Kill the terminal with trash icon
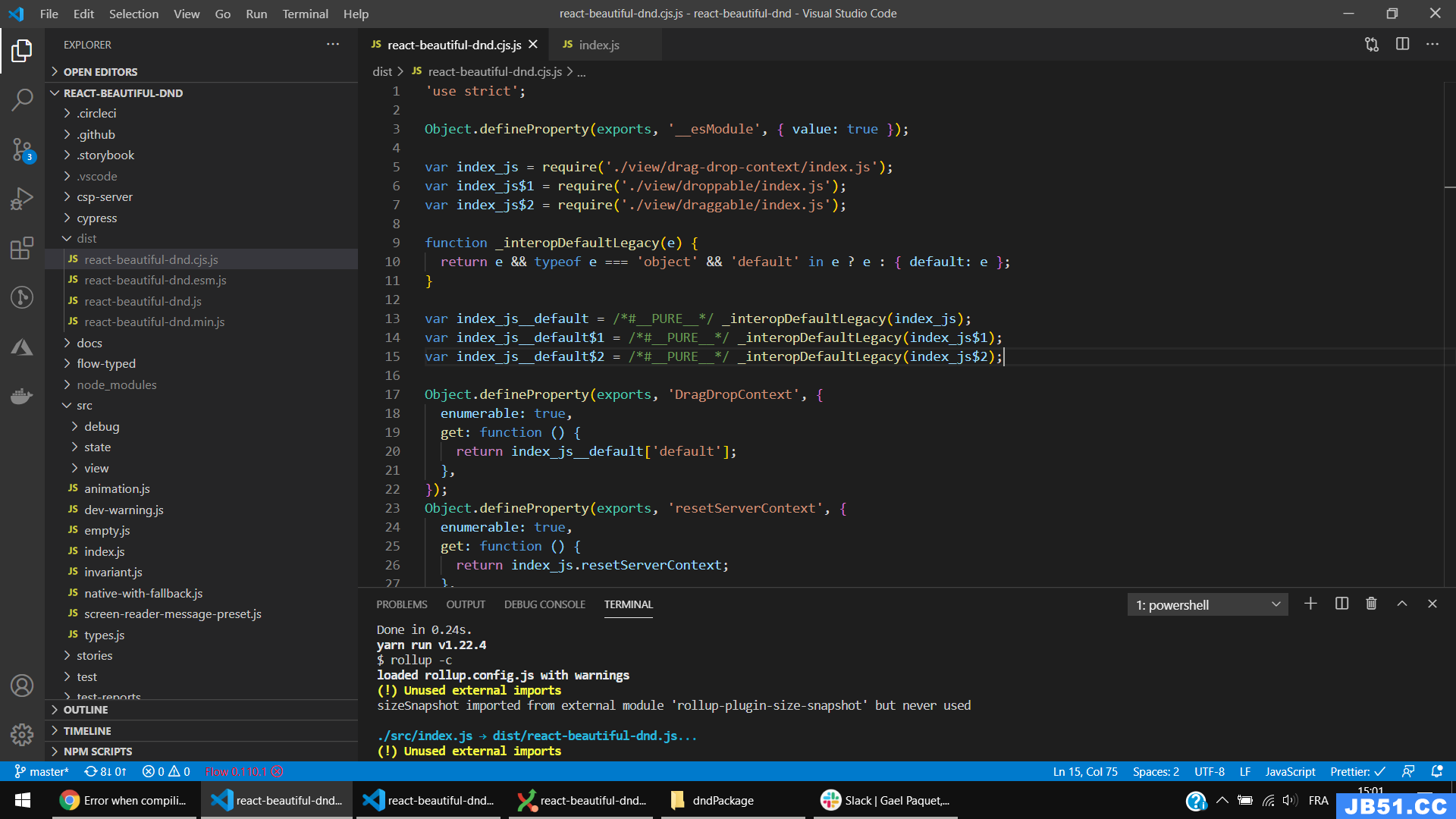 pyautogui.click(x=1371, y=604)
